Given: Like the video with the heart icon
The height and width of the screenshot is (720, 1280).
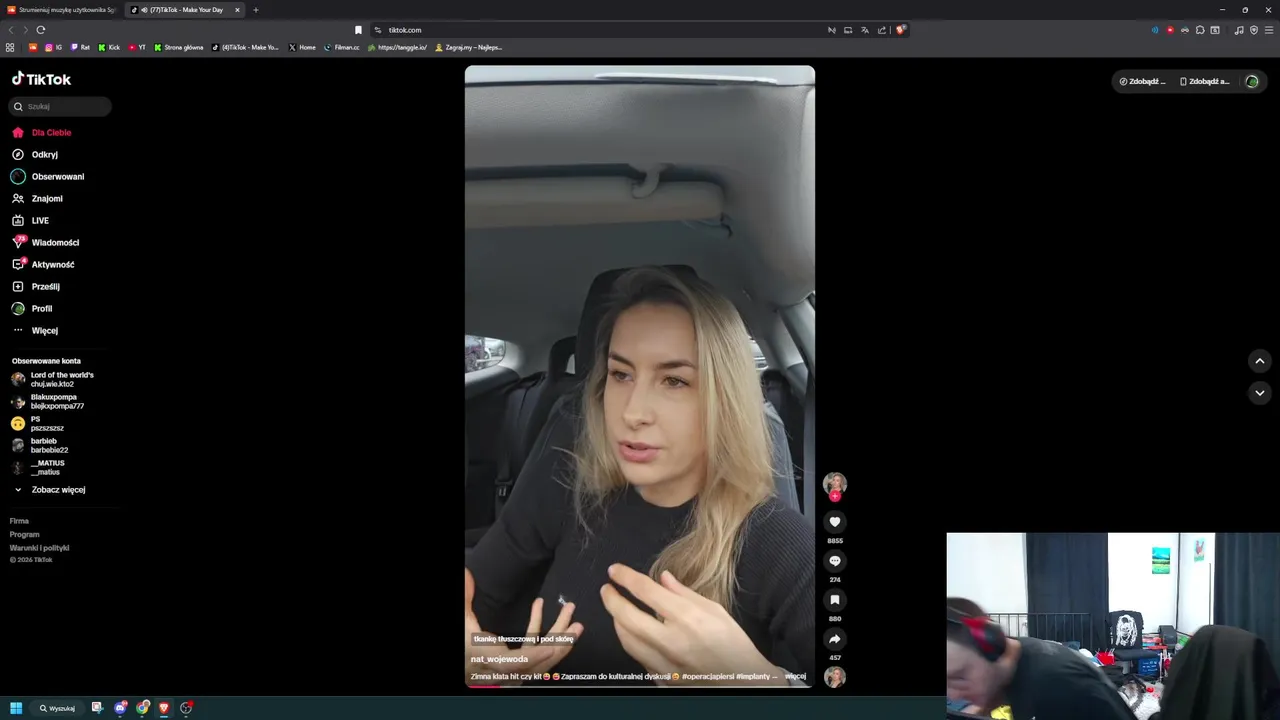Looking at the screenshot, I should click(x=835, y=522).
